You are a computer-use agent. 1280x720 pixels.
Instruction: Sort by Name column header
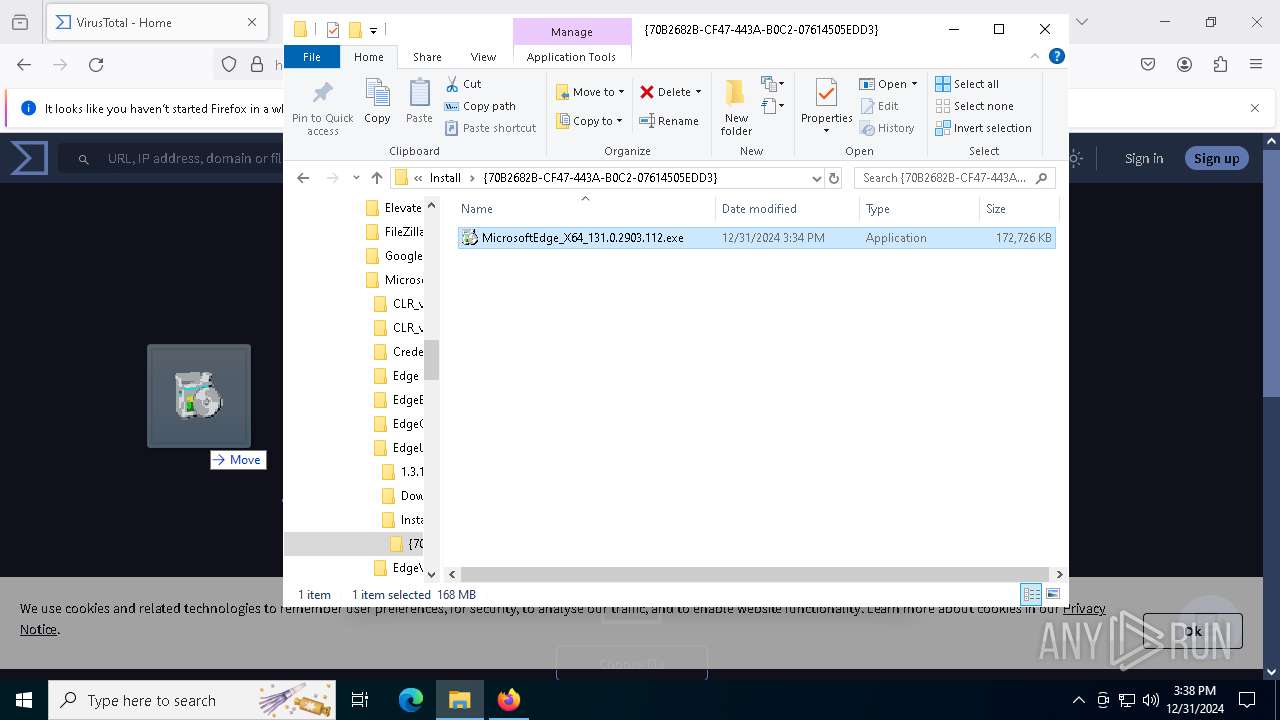pos(585,209)
